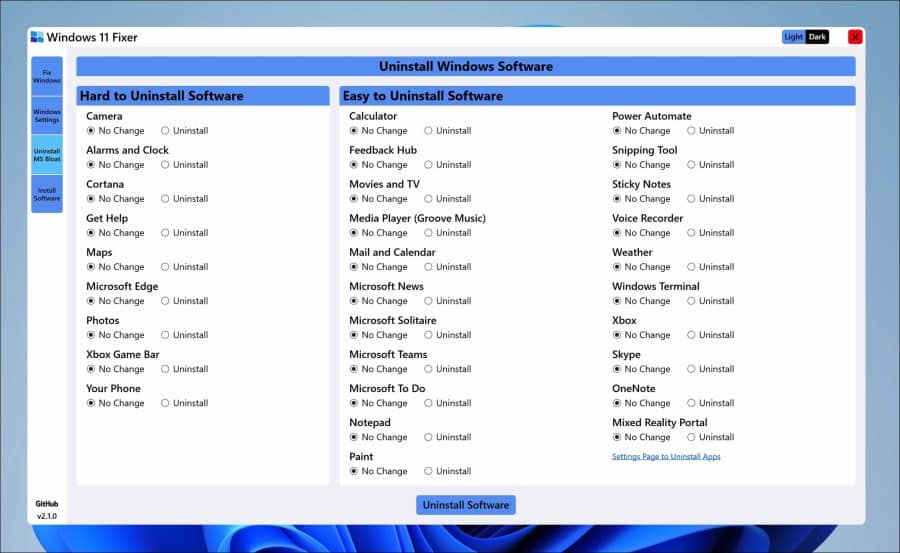This screenshot has width=900, height=553.
Task: Select Uninstall for Mail and Calendar
Action: coord(448,266)
